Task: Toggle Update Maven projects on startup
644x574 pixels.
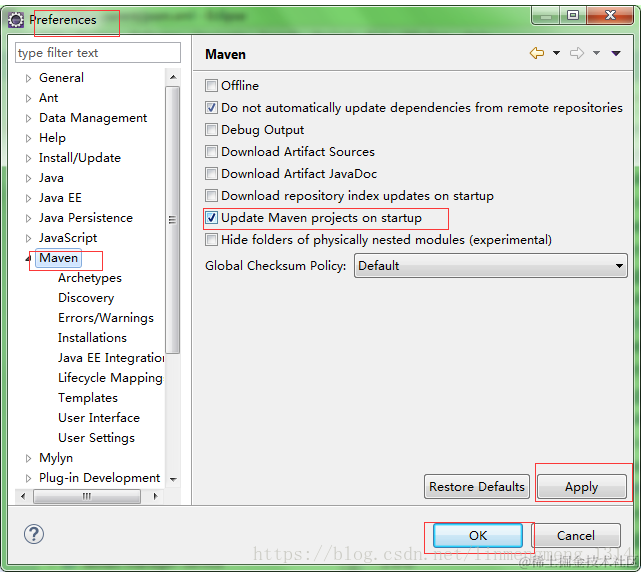Action: [212, 218]
